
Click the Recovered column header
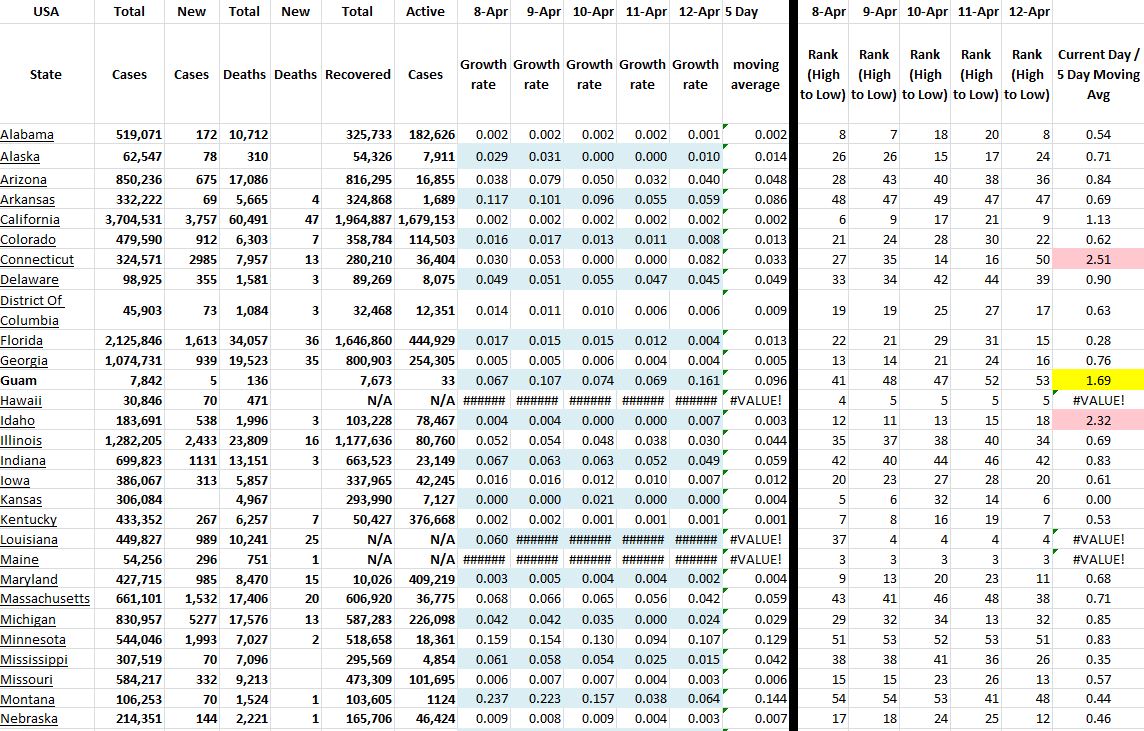(357, 75)
